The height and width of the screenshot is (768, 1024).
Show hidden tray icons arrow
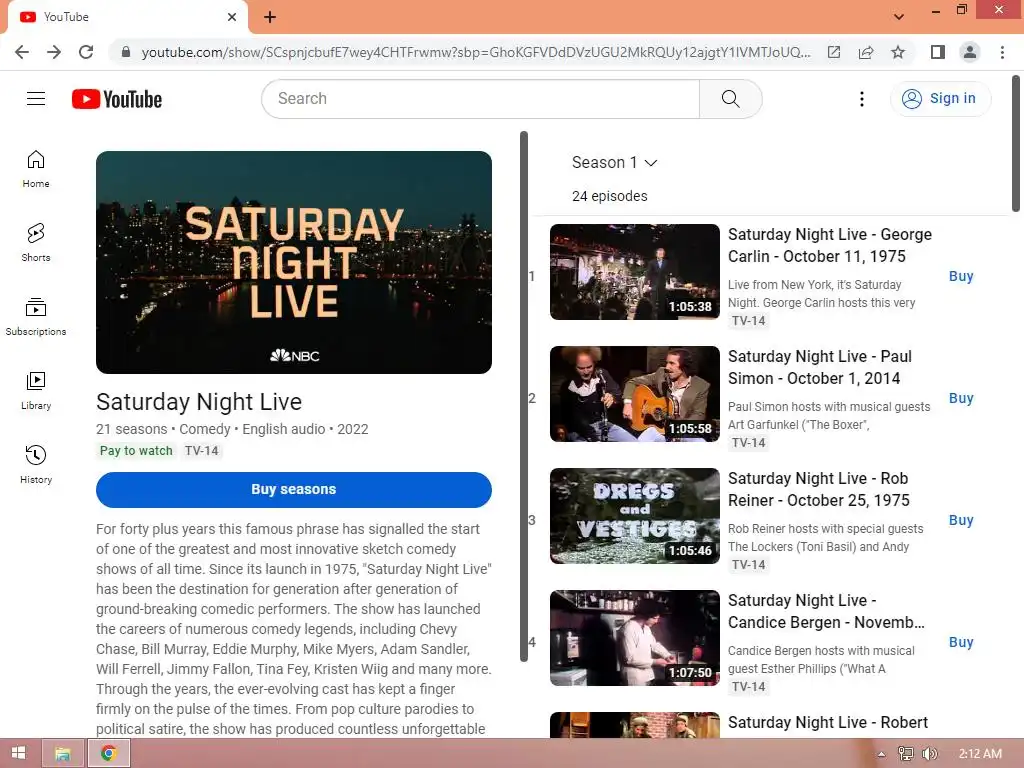point(881,754)
